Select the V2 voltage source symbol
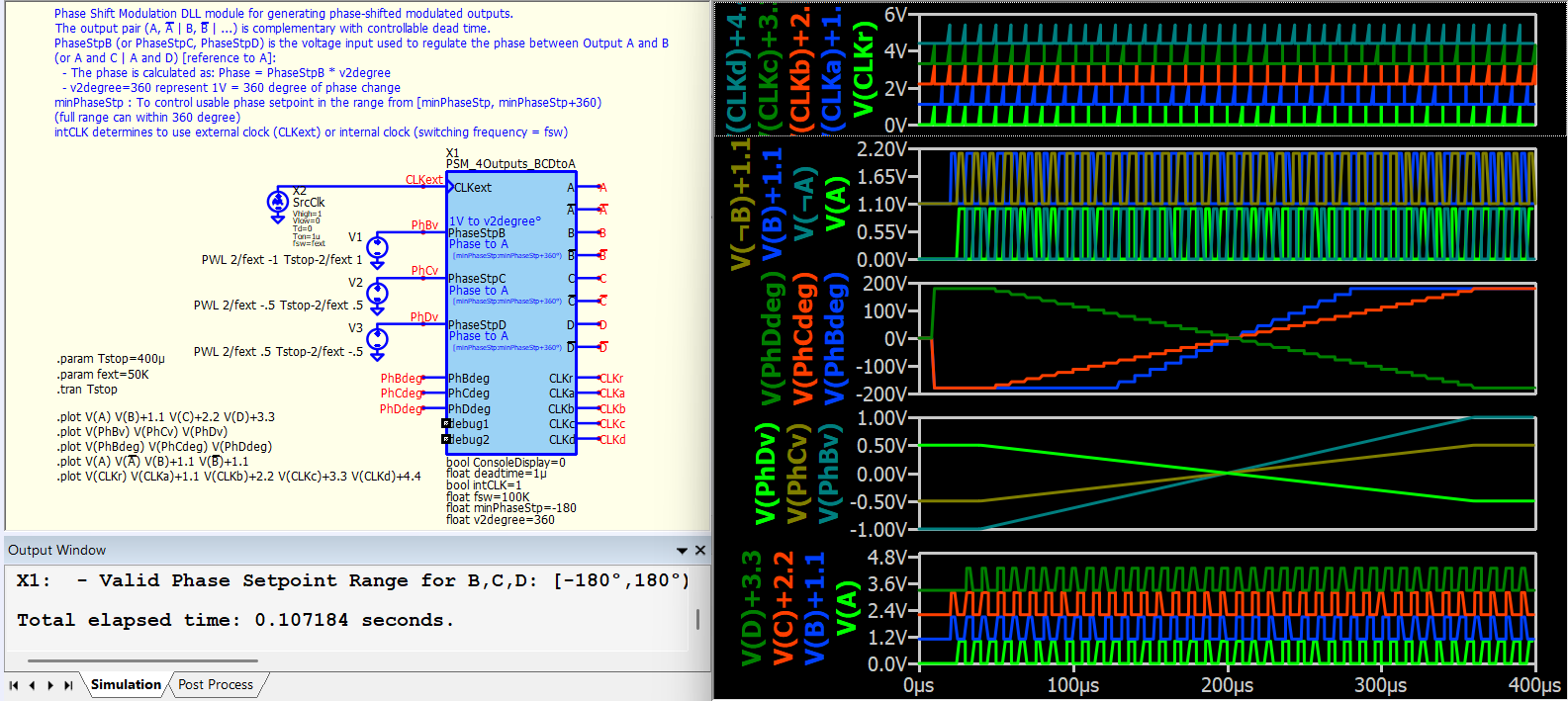The height and width of the screenshot is (701, 1568). click(377, 294)
